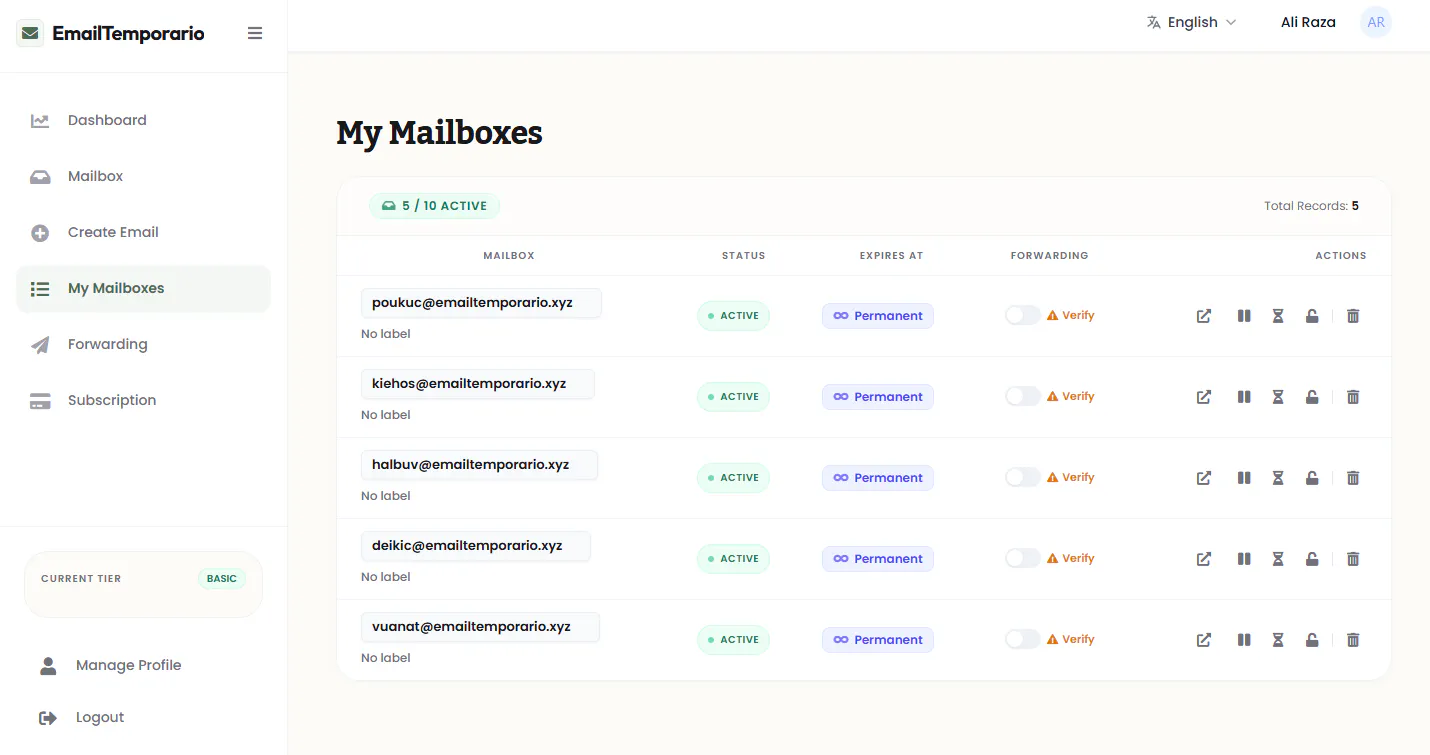This screenshot has width=1430, height=755.
Task: Click hourglass expiry icon for halbuv mailbox
Action: (x=1278, y=478)
